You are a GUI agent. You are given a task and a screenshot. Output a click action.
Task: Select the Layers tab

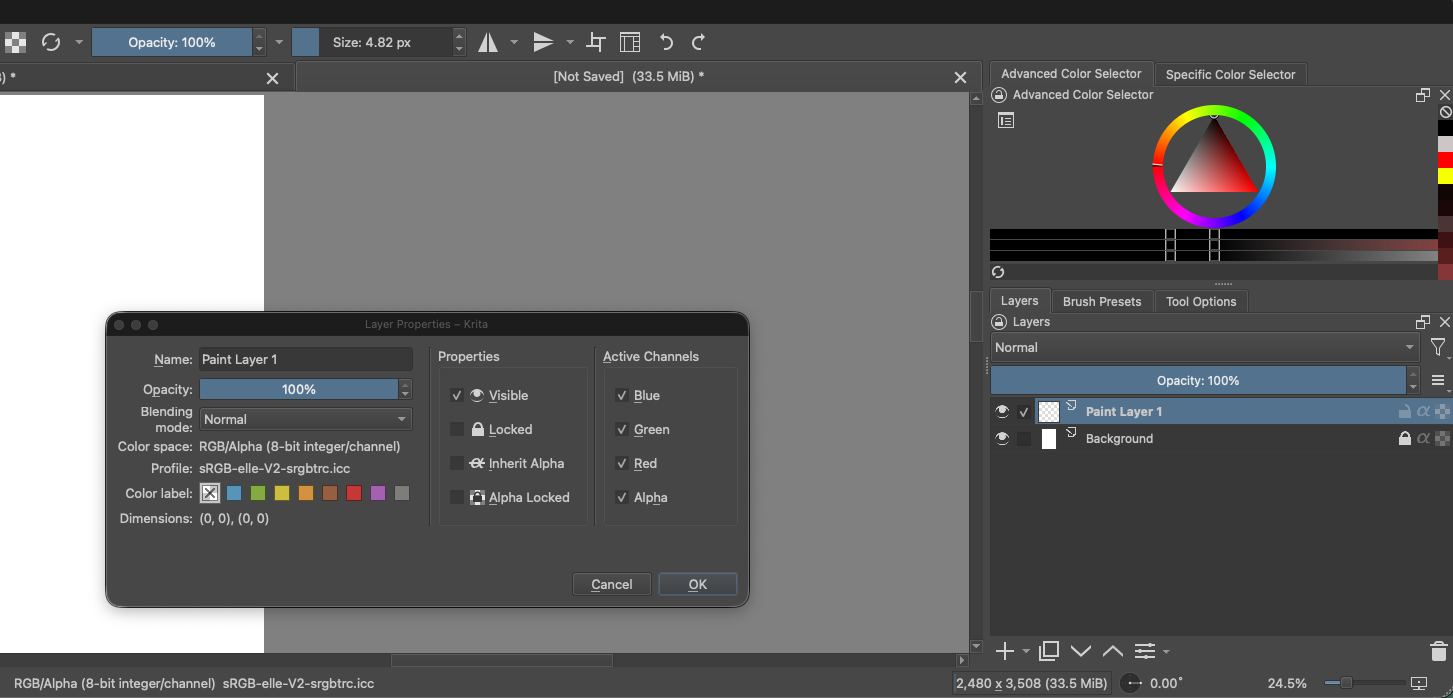click(x=1020, y=301)
